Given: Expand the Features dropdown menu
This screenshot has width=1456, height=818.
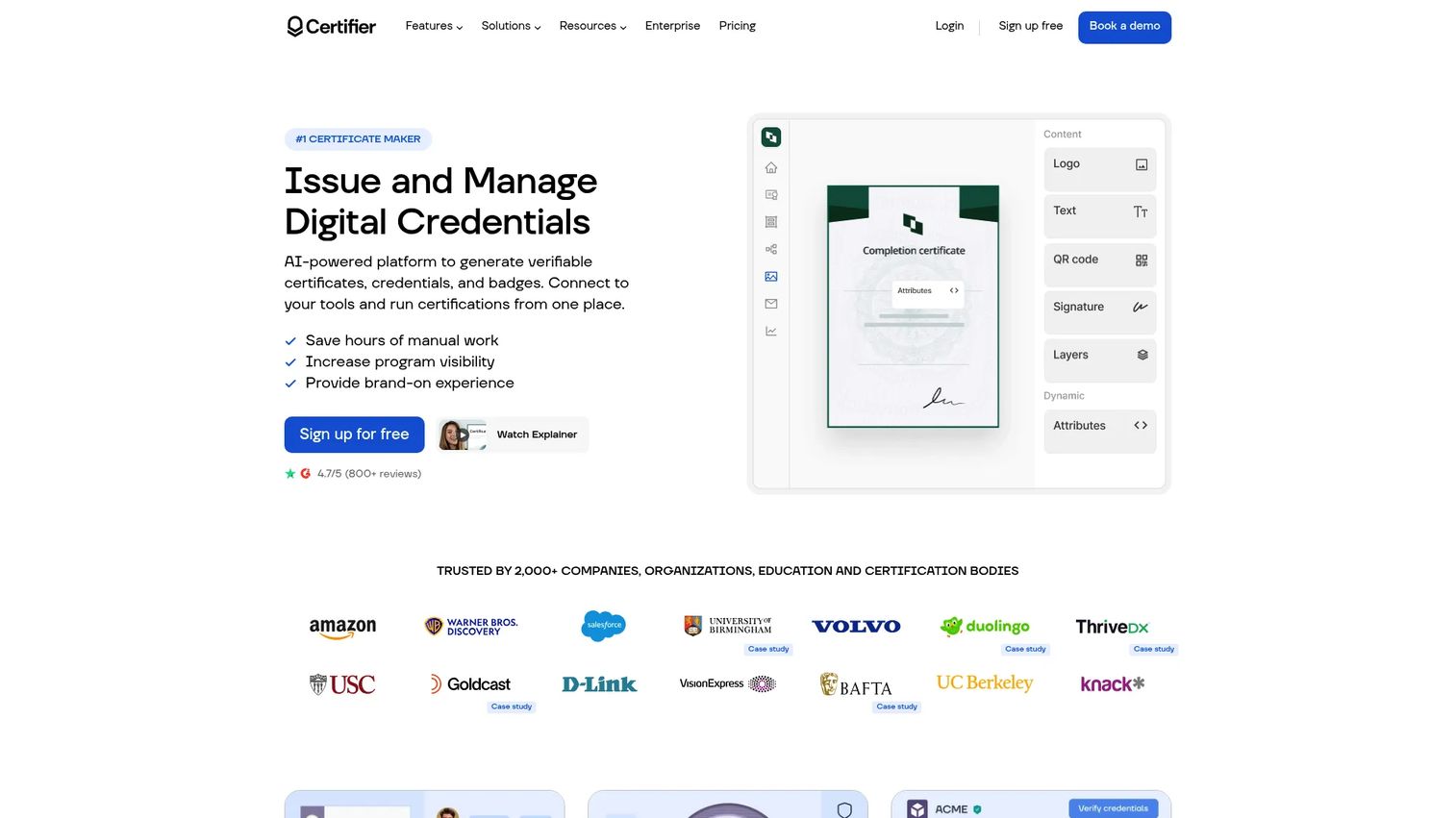Looking at the screenshot, I should [434, 26].
